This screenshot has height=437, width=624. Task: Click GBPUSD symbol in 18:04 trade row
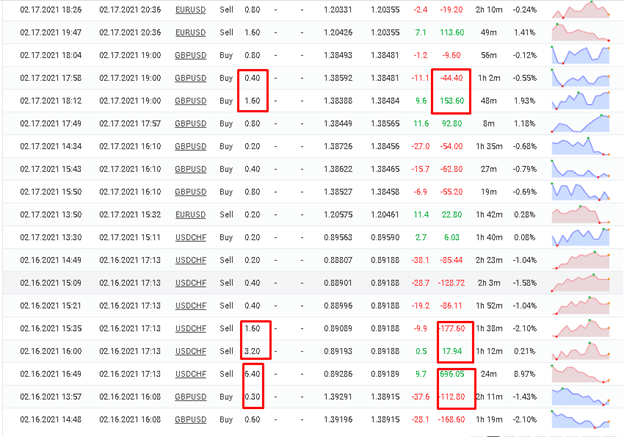pyautogui.click(x=190, y=55)
